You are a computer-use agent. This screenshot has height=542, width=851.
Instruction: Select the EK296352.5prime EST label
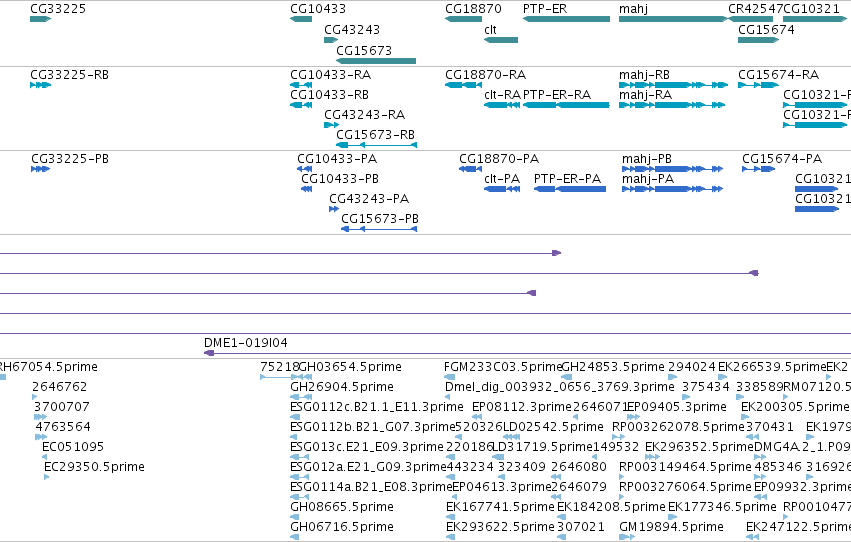click(700, 447)
